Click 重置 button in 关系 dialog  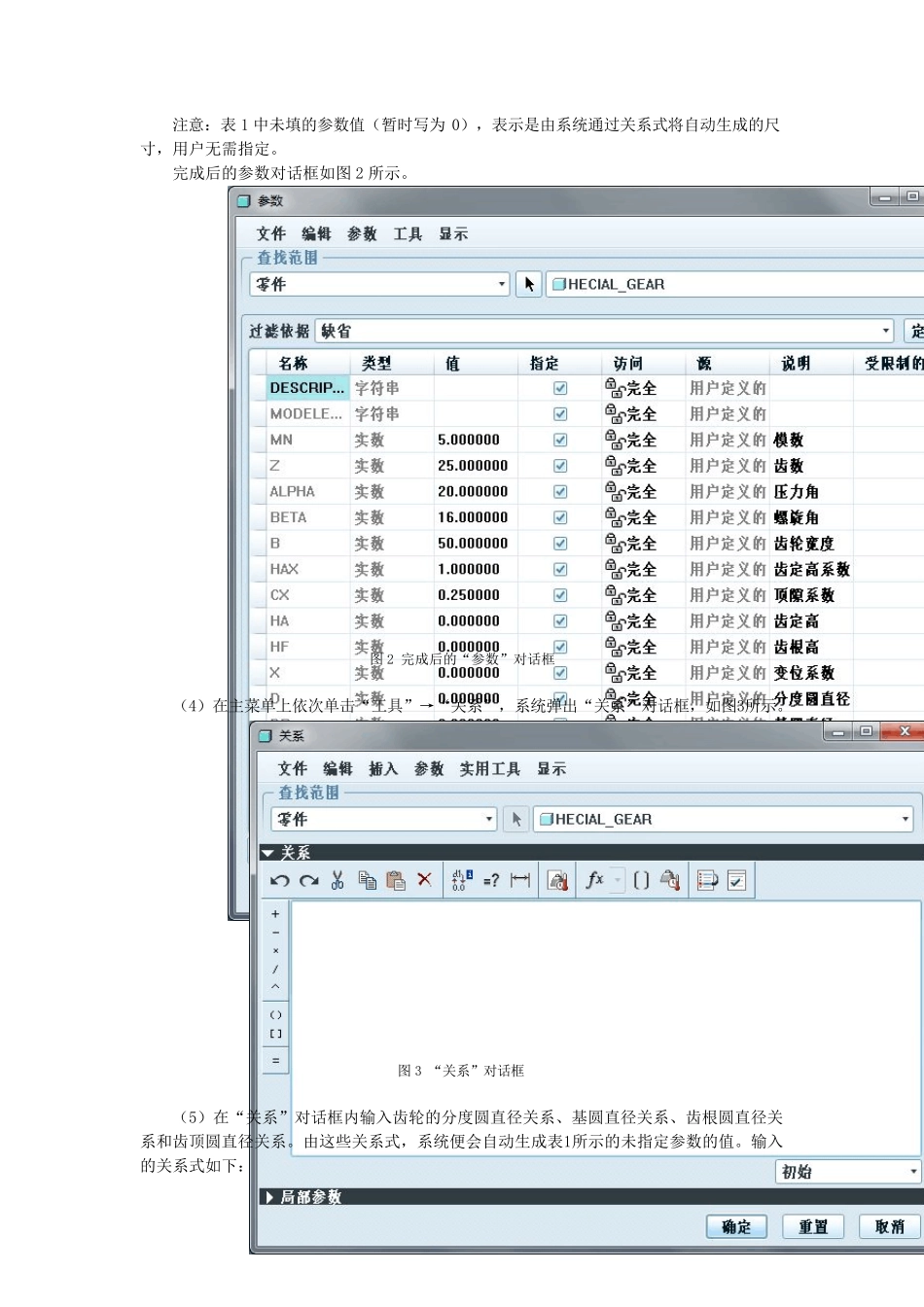coord(813,1227)
